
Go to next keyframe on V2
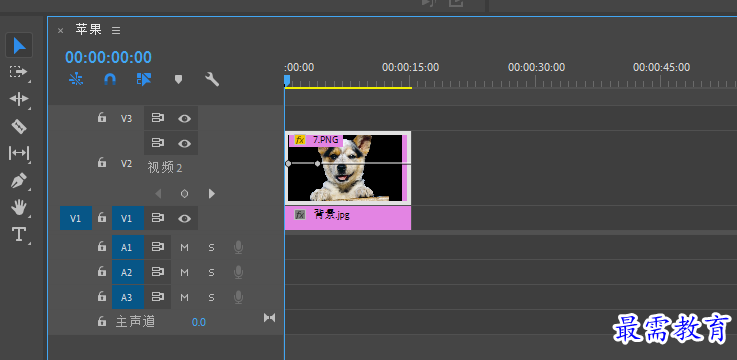(x=212, y=194)
